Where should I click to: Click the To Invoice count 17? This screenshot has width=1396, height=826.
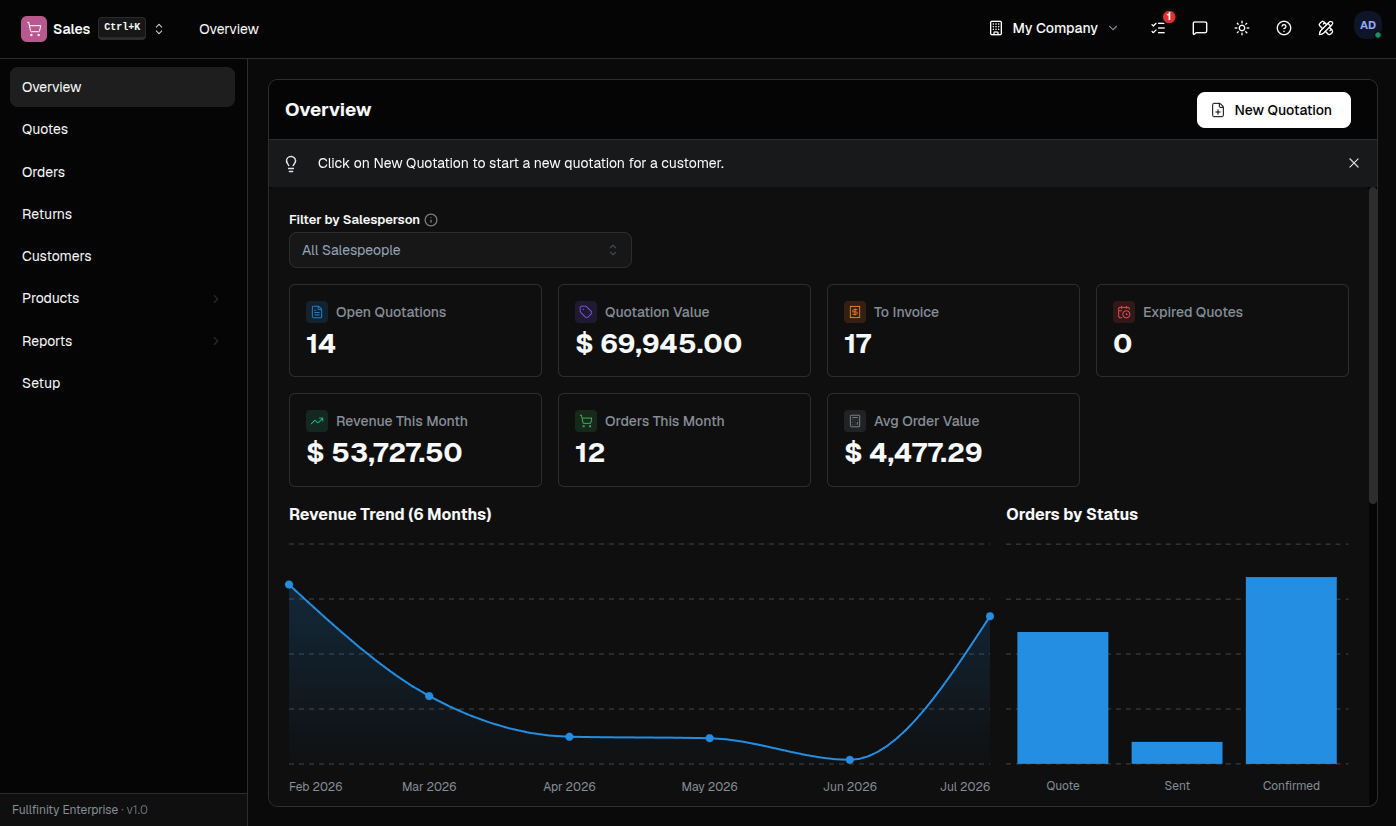point(858,344)
